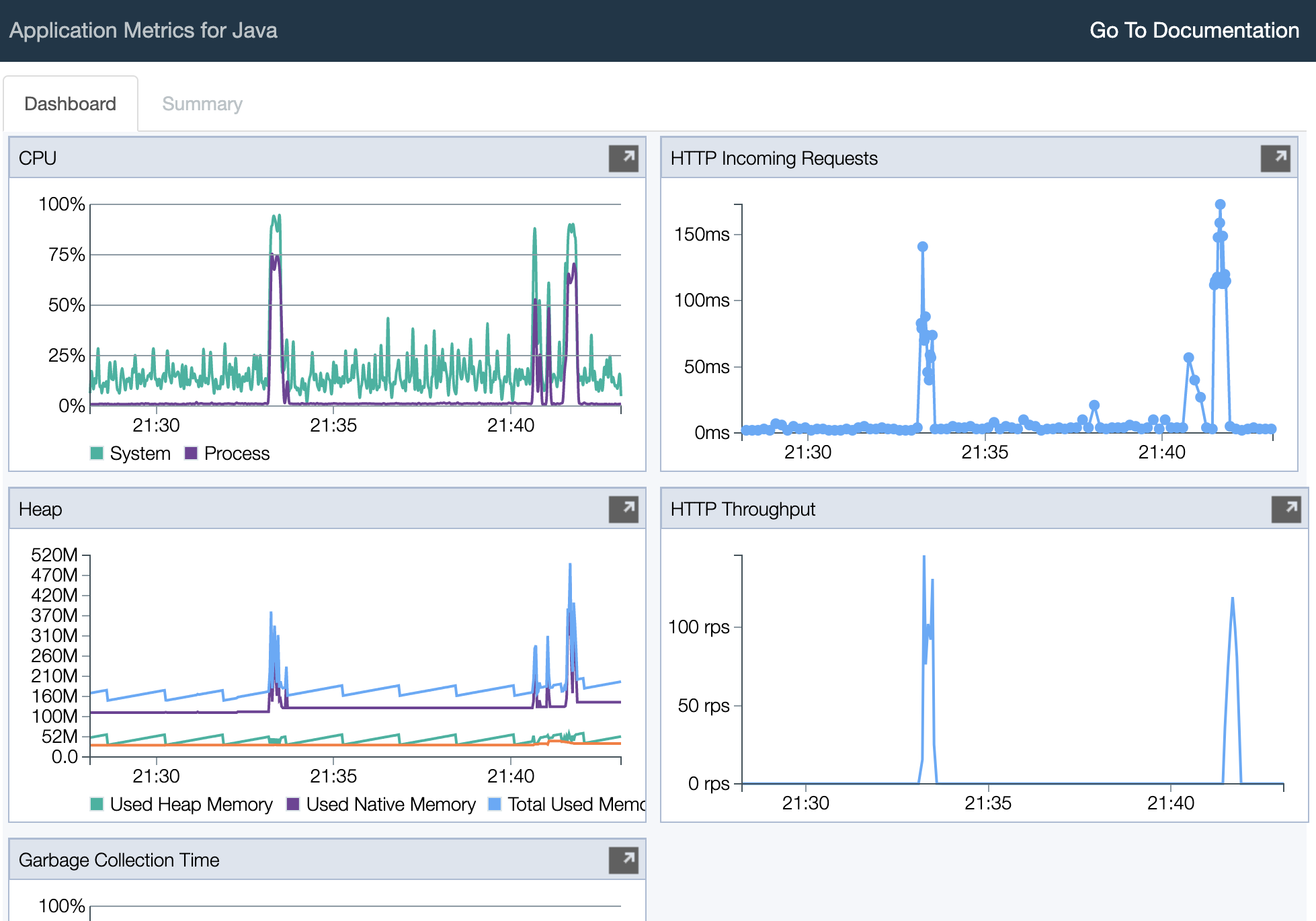Image resolution: width=1316 pixels, height=921 pixels.
Task: Switch to the Summary tab
Action: pyautogui.click(x=202, y=104)
